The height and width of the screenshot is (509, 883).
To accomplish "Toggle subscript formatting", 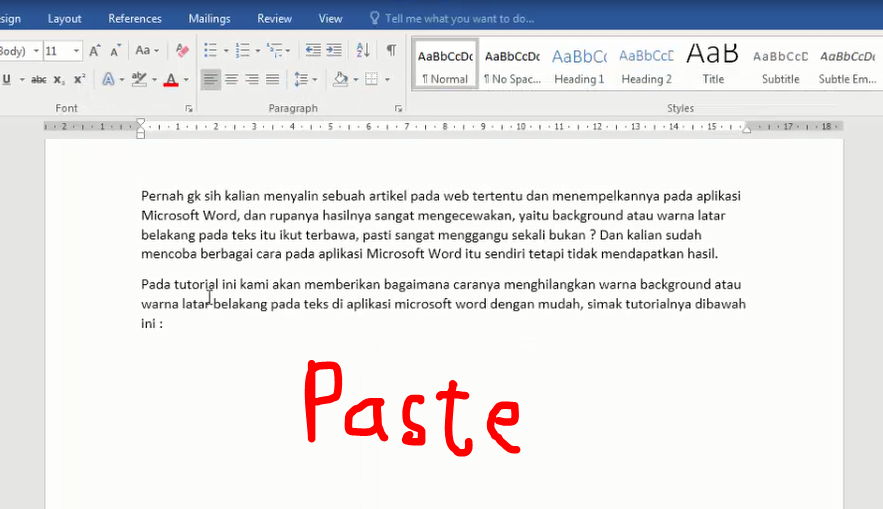I will [x=59, y=80].
